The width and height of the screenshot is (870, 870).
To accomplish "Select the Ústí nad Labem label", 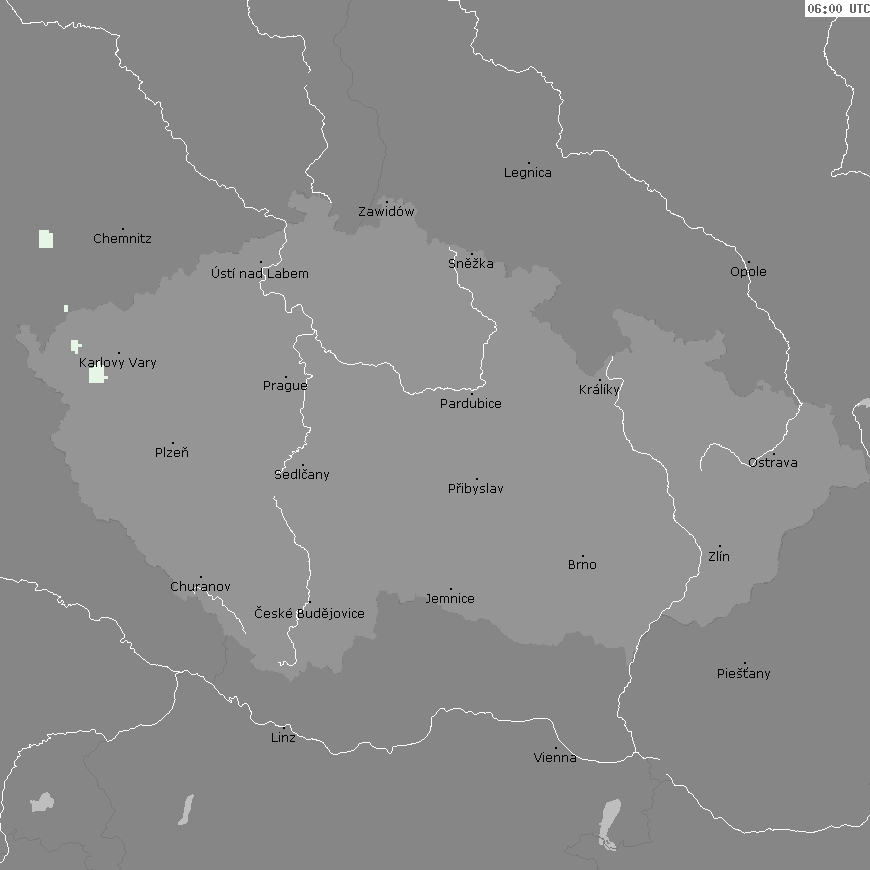I will pos(260,274).
